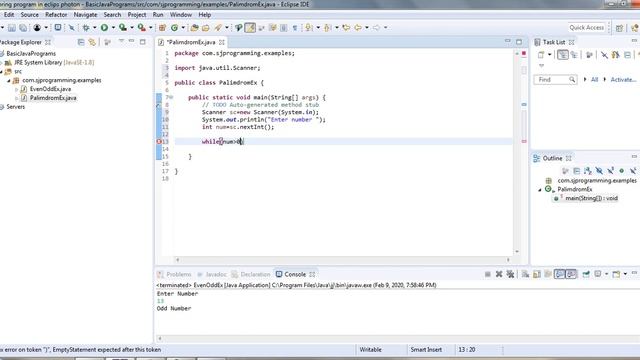Screen dimensions: 640x360
Task: Toggle the Mark Occurrences highlighter icon
Action: click(250, 27)
